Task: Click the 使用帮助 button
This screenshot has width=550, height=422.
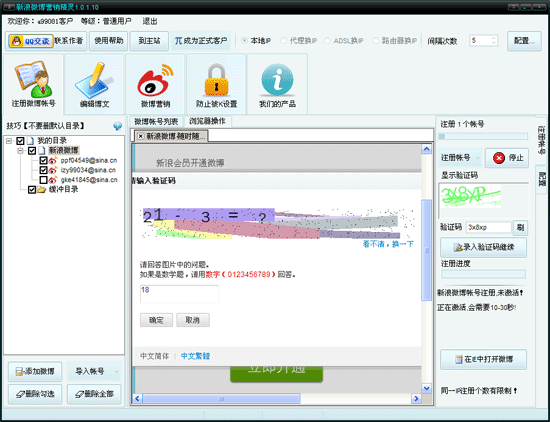Action: (108, 41)
